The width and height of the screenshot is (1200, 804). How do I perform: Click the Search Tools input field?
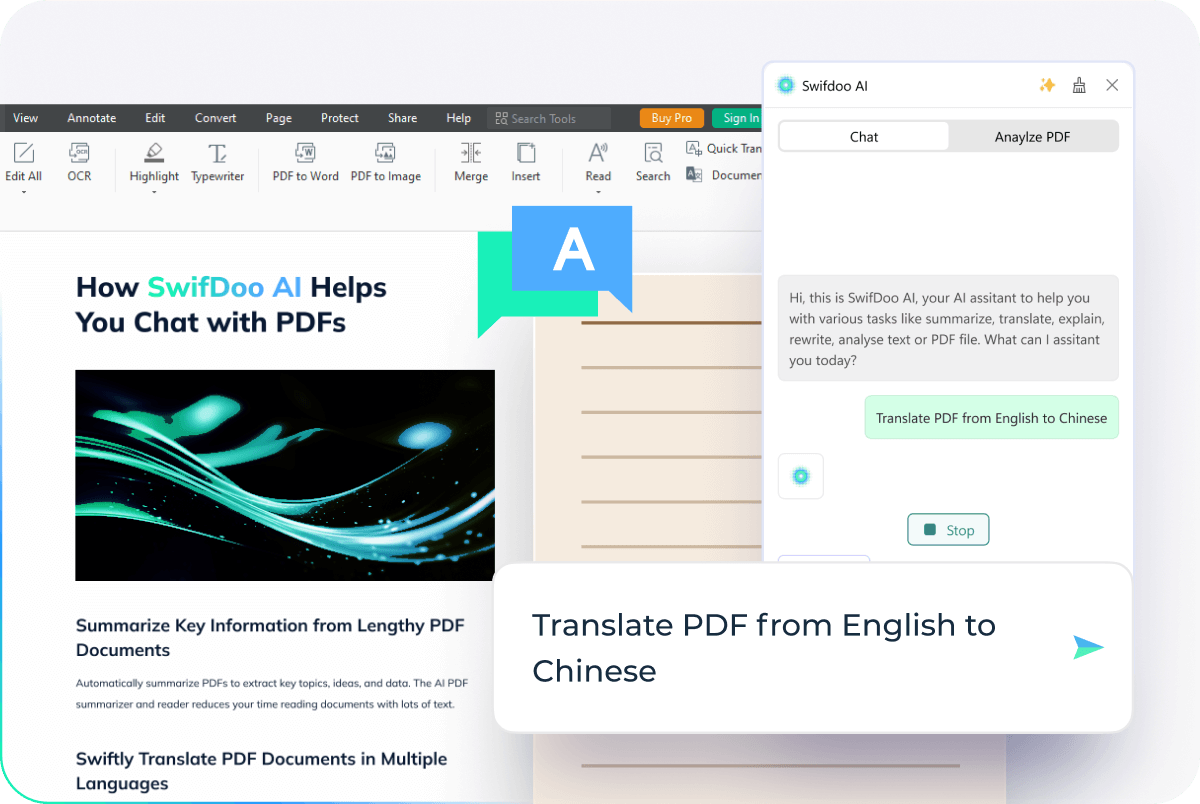[549, 119]
